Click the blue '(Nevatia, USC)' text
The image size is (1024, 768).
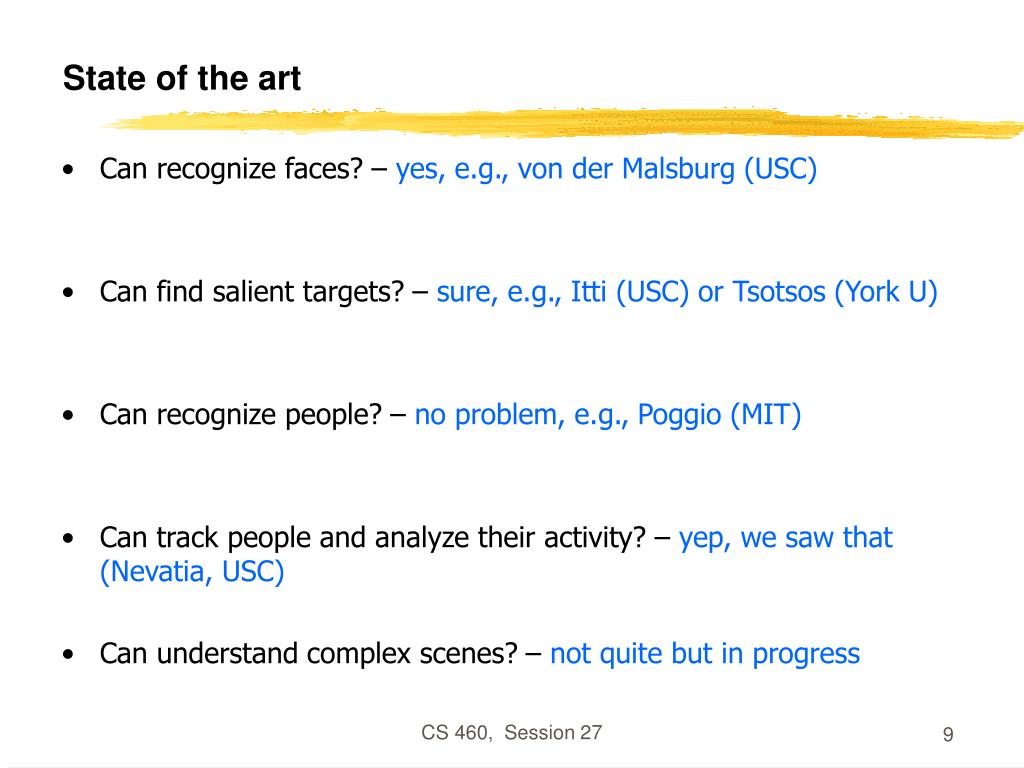[192, 572]
